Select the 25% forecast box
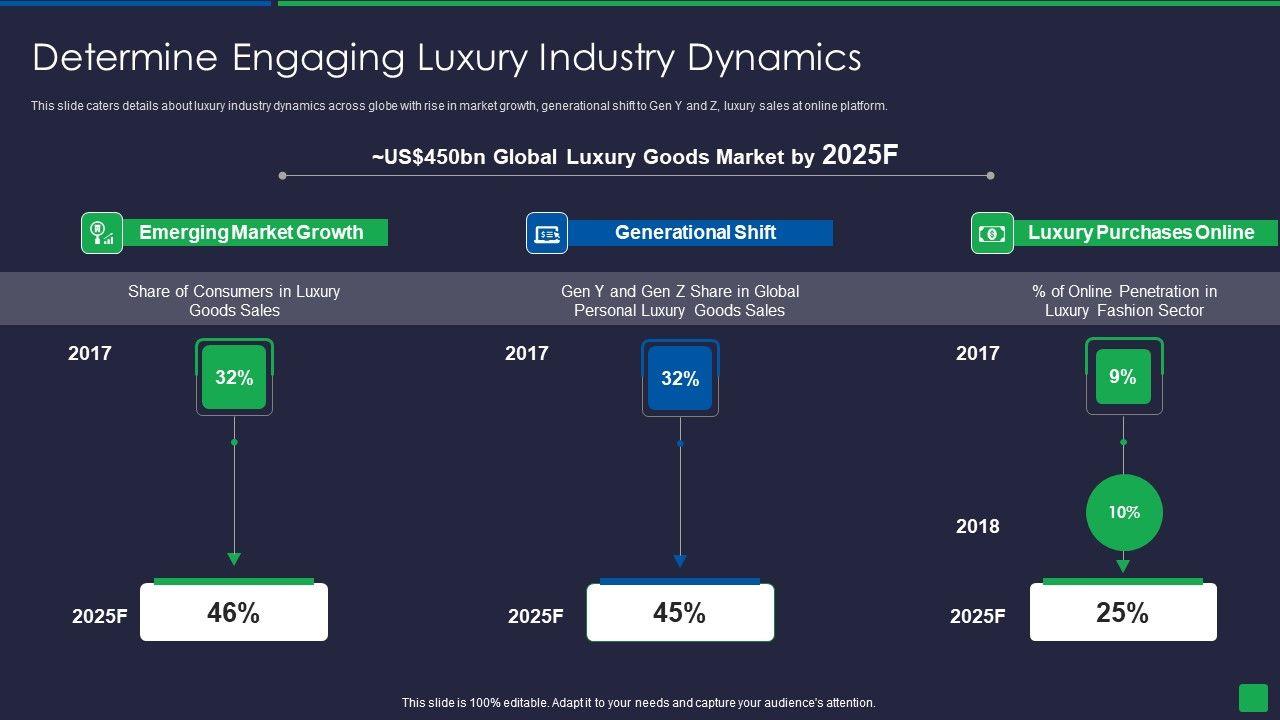The height and width of the screenshot is (720, 1280). click(1123, 613)
